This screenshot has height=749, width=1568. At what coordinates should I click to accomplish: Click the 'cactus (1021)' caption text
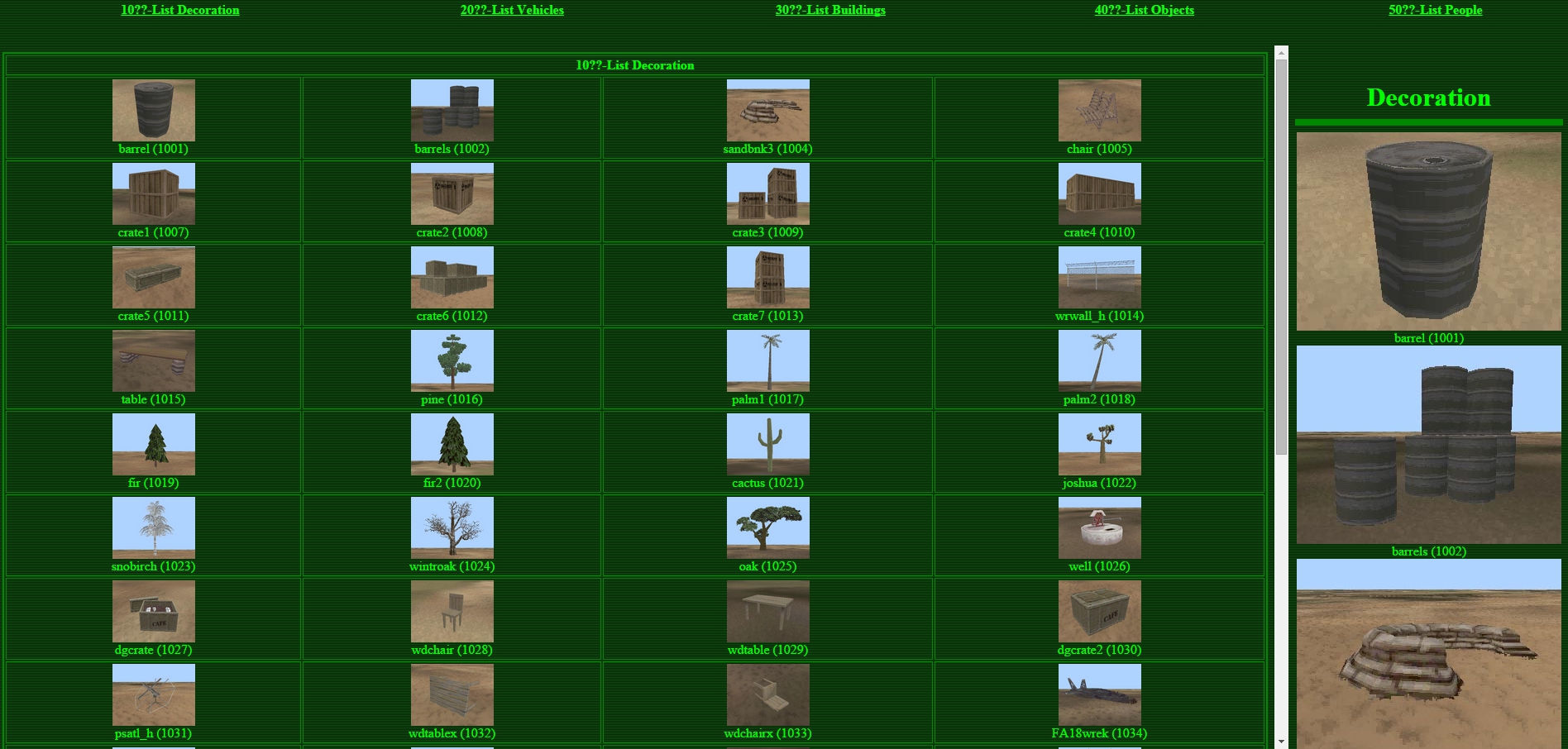tap(767, 483)
